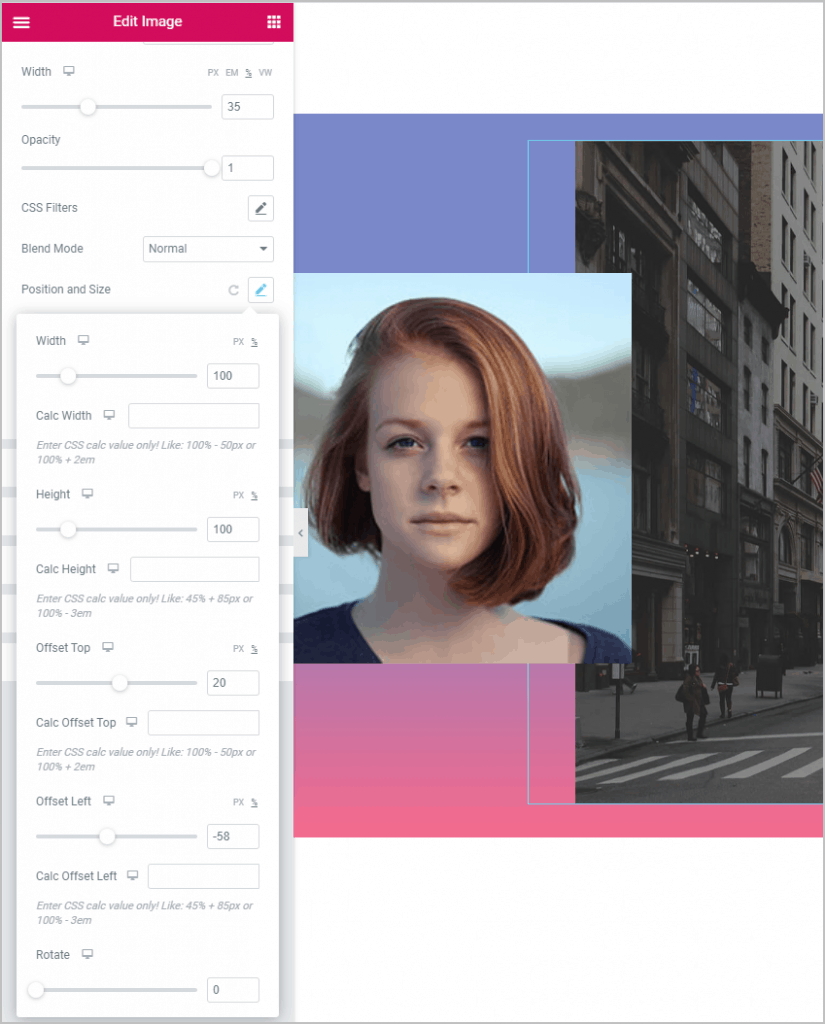Click inside the Calc Width input field
The height and width of the screenshot is (1024, 825).
(193, 415)
